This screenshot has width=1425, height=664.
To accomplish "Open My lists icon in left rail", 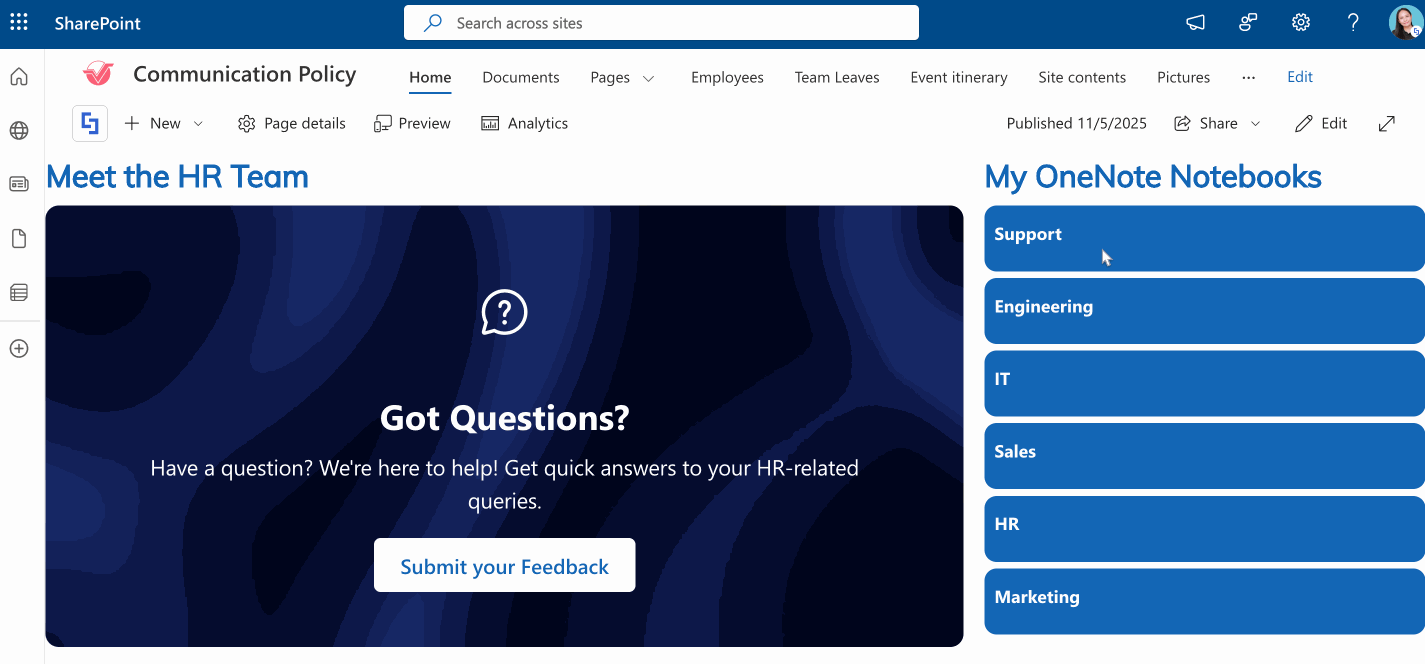I will 19,293.
